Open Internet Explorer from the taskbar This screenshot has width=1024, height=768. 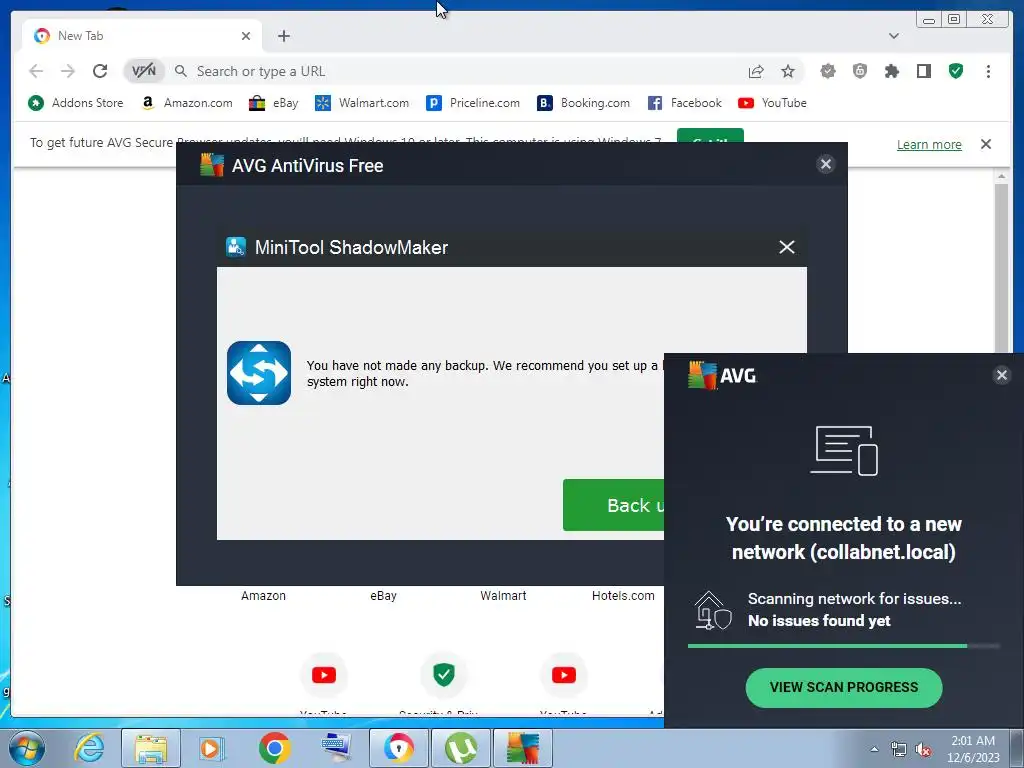click(x=89, y=748)
